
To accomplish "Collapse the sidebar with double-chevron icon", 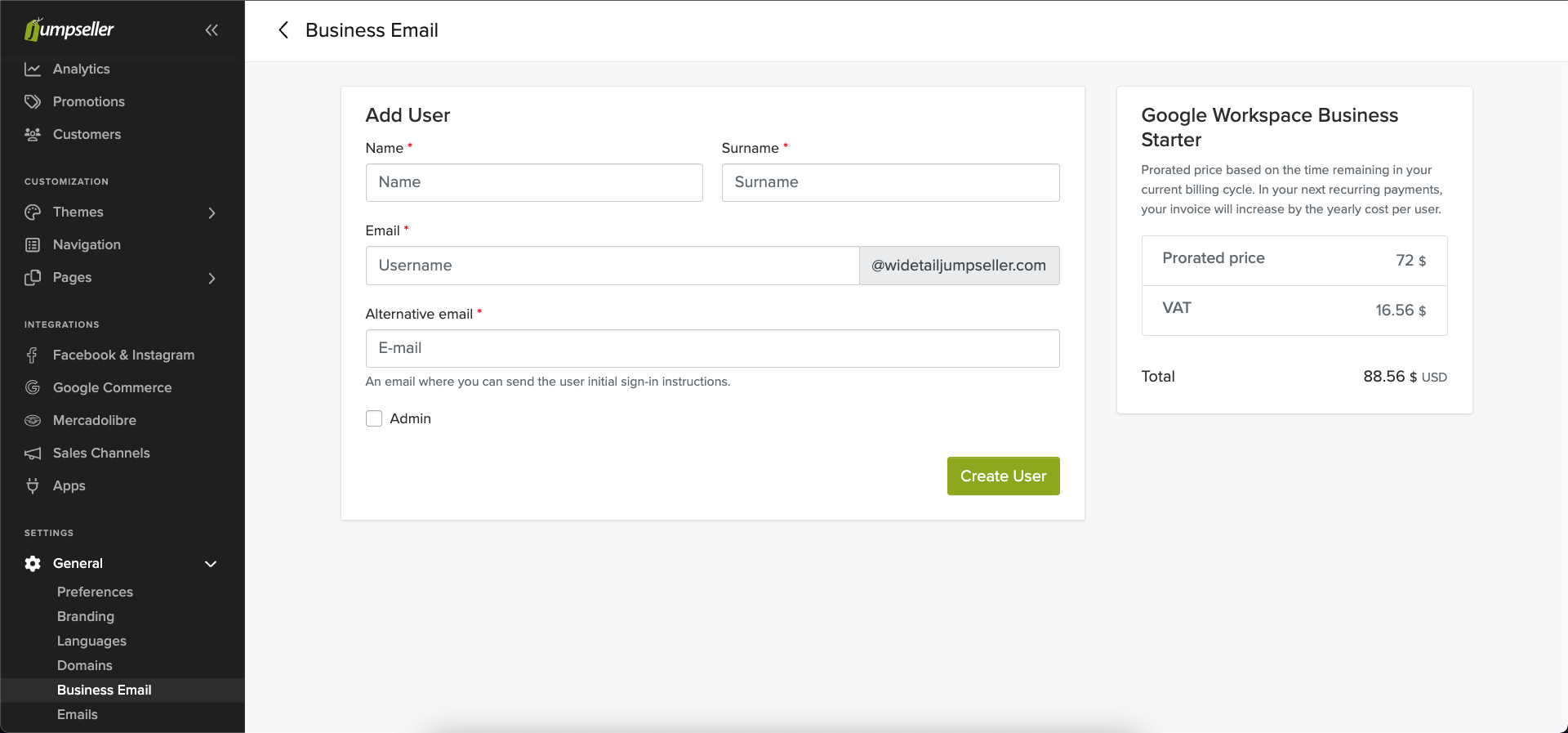I will coord(212,30).
